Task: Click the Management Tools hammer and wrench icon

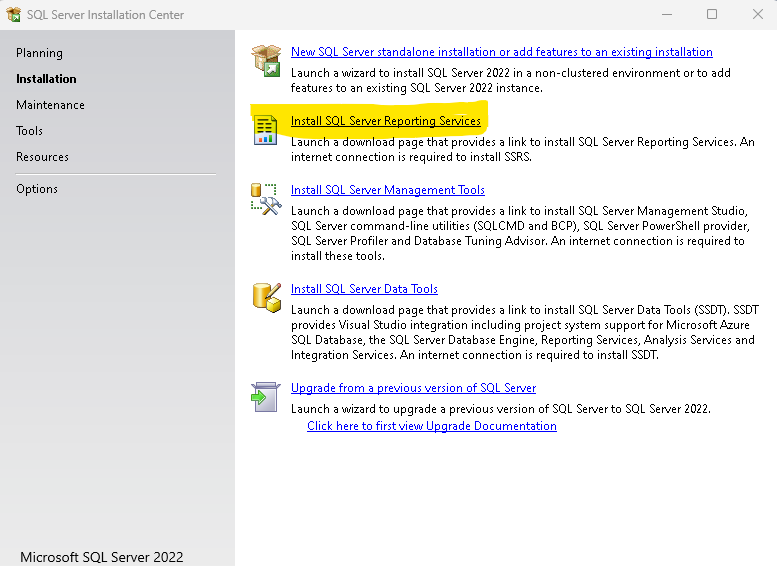Action: [266, 199]
